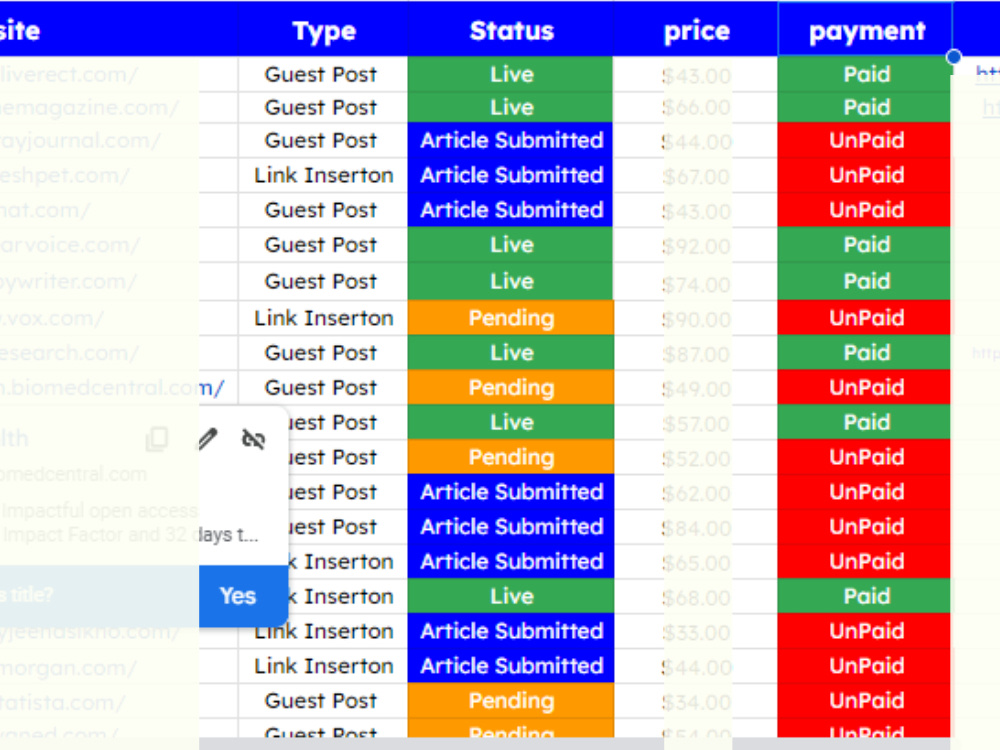This screenshot has width=1000, height=750.
Task: Click the $92.00 price cell
Action: pos(696,246)
